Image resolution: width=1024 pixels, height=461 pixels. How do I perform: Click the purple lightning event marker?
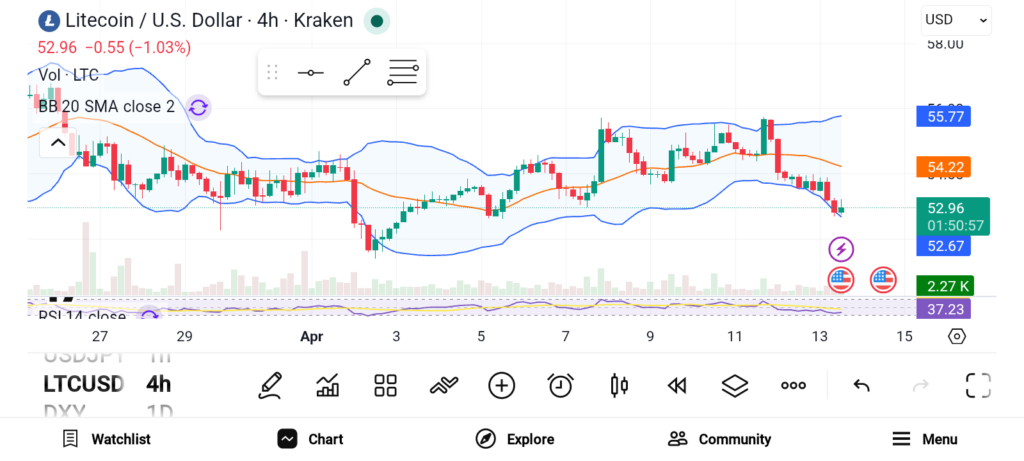[841, 248]
